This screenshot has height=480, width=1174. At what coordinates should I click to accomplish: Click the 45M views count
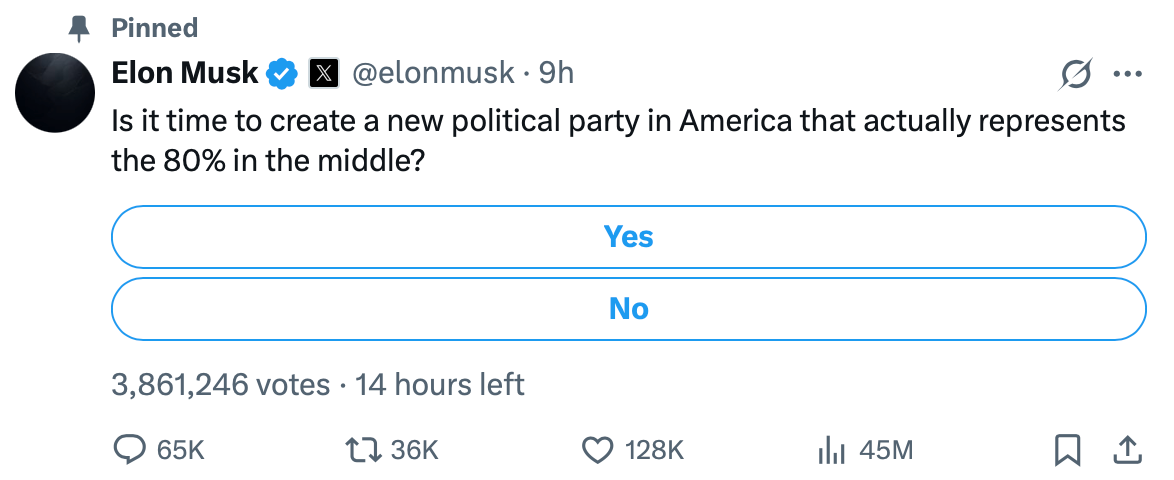click(x=886, y=451)
